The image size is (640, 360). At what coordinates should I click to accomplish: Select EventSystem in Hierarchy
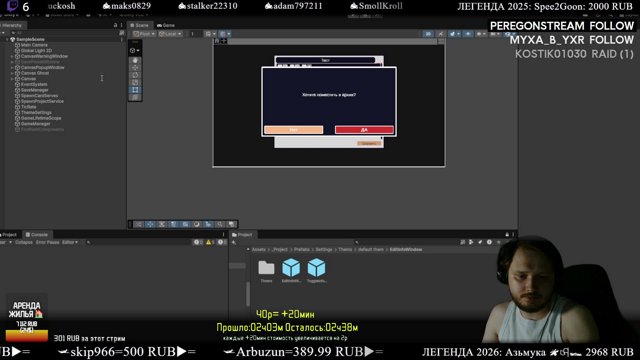pyautogui.click(x=34, y=84)
